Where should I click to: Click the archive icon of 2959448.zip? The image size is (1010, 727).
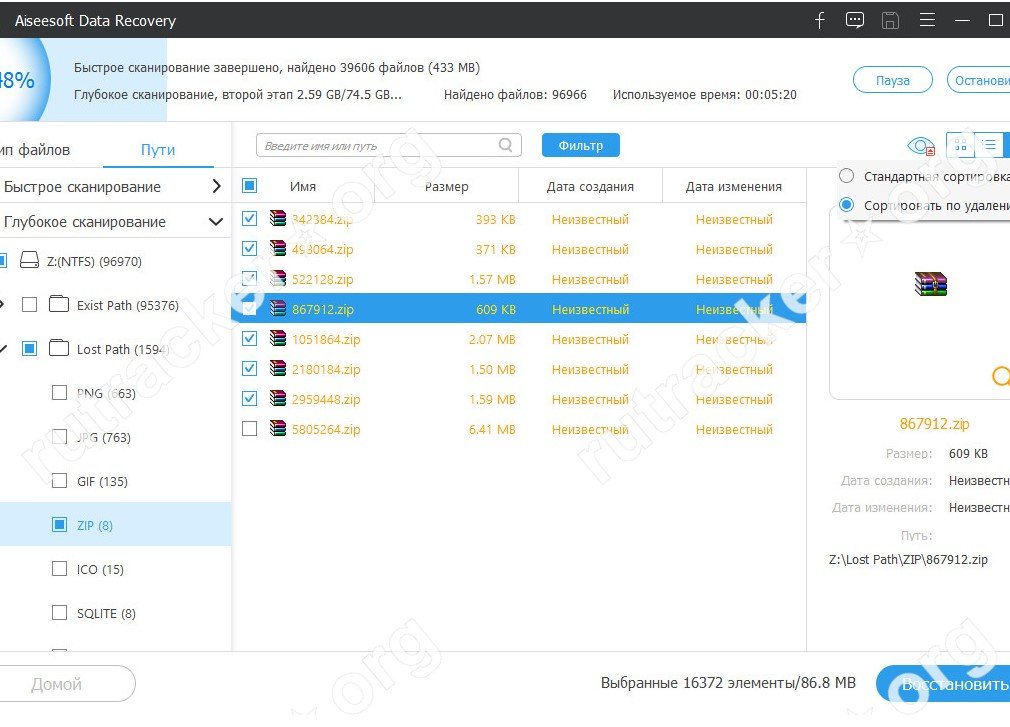(x=278, y=399)
